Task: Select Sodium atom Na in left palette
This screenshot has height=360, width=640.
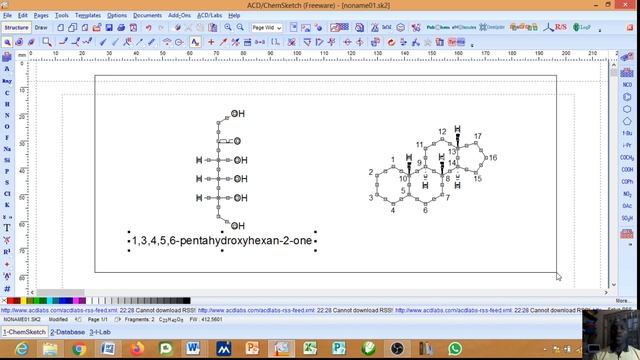Action: click(7, 149)
